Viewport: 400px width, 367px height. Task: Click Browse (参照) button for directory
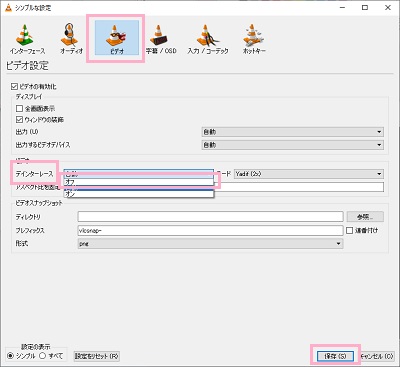point(365,217)
